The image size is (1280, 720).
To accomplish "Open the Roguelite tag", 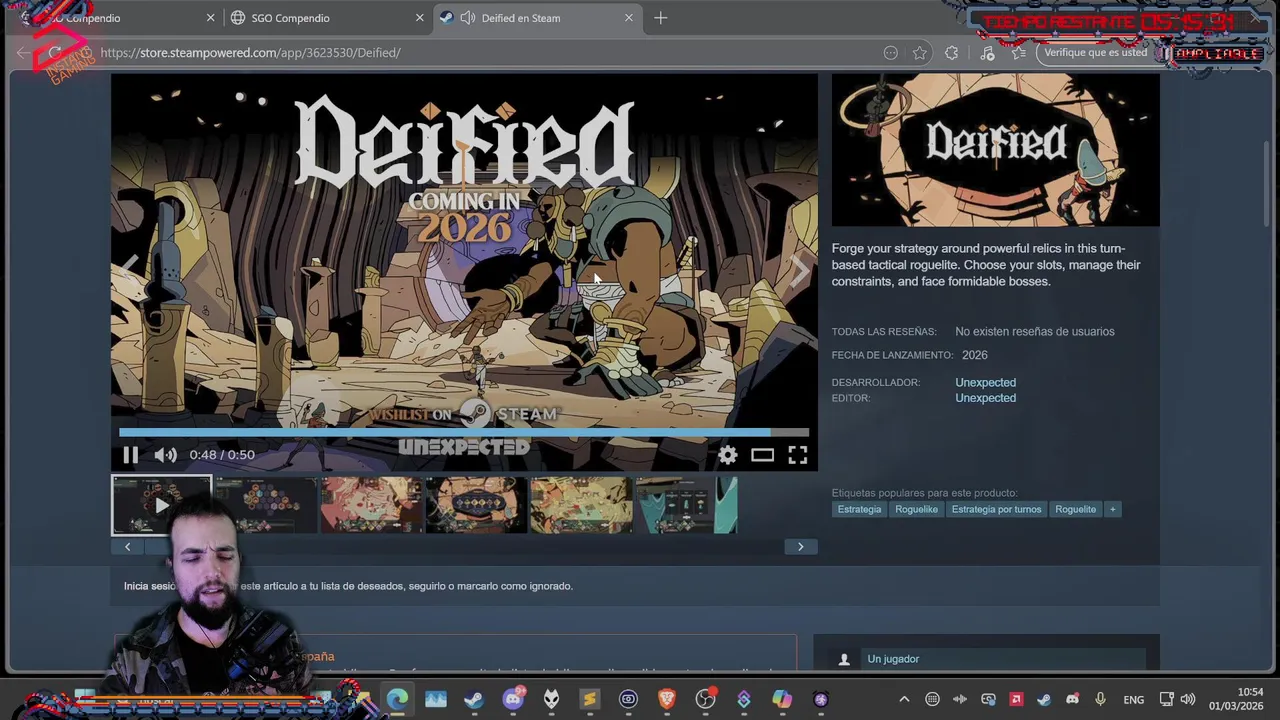I will 1075,509.
